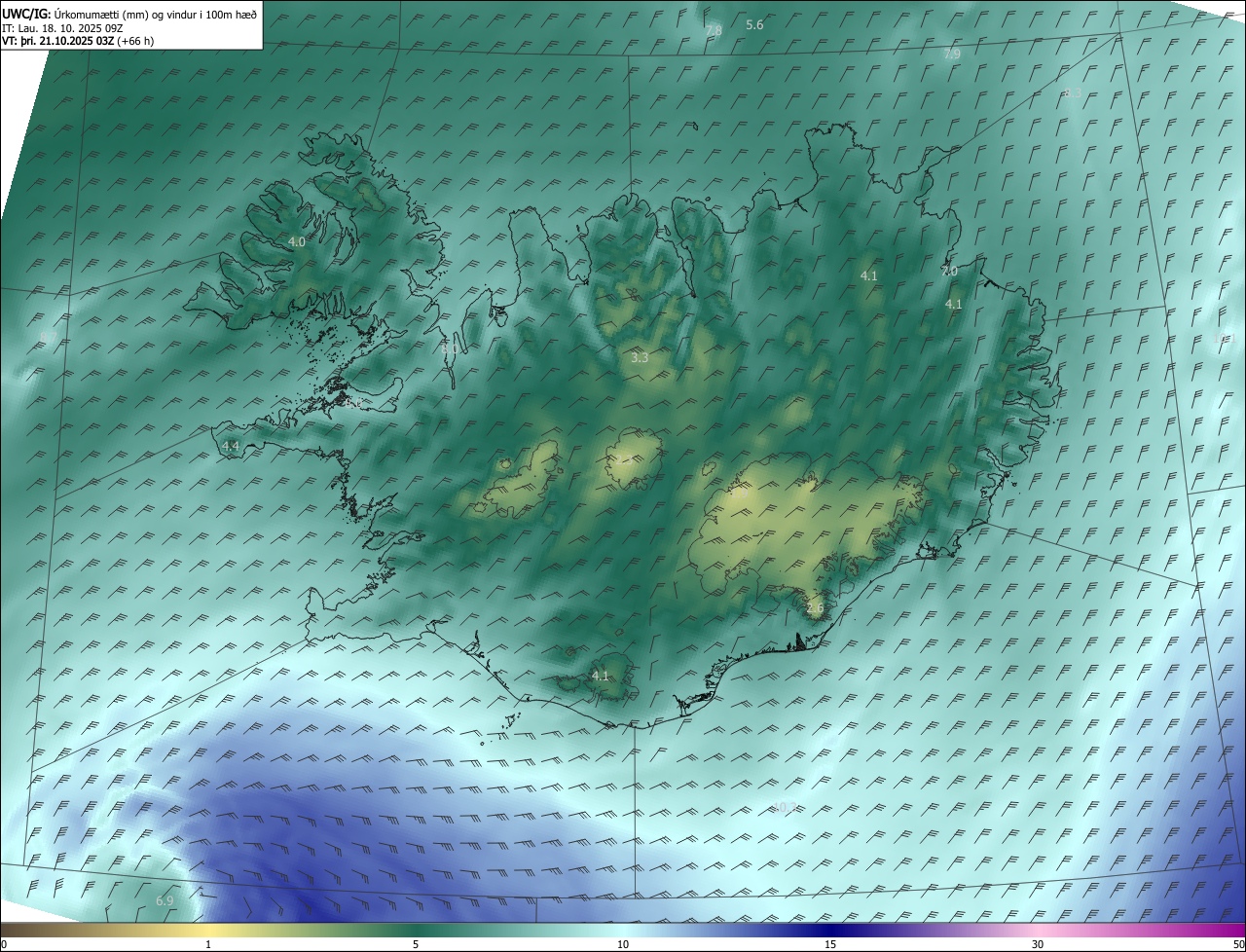
Task: Click the 50 tick label on the colorbar
Action: point(1238,944)
